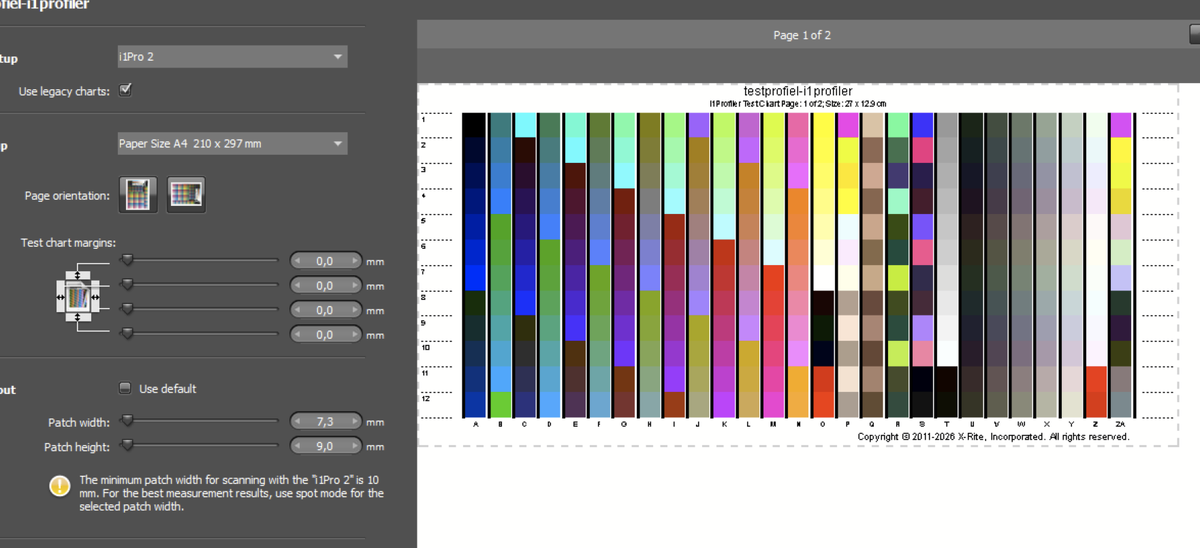Decrease fourth margin value with left arrow
Viewport: 1200px width, 548px height.
coord(297,335)
